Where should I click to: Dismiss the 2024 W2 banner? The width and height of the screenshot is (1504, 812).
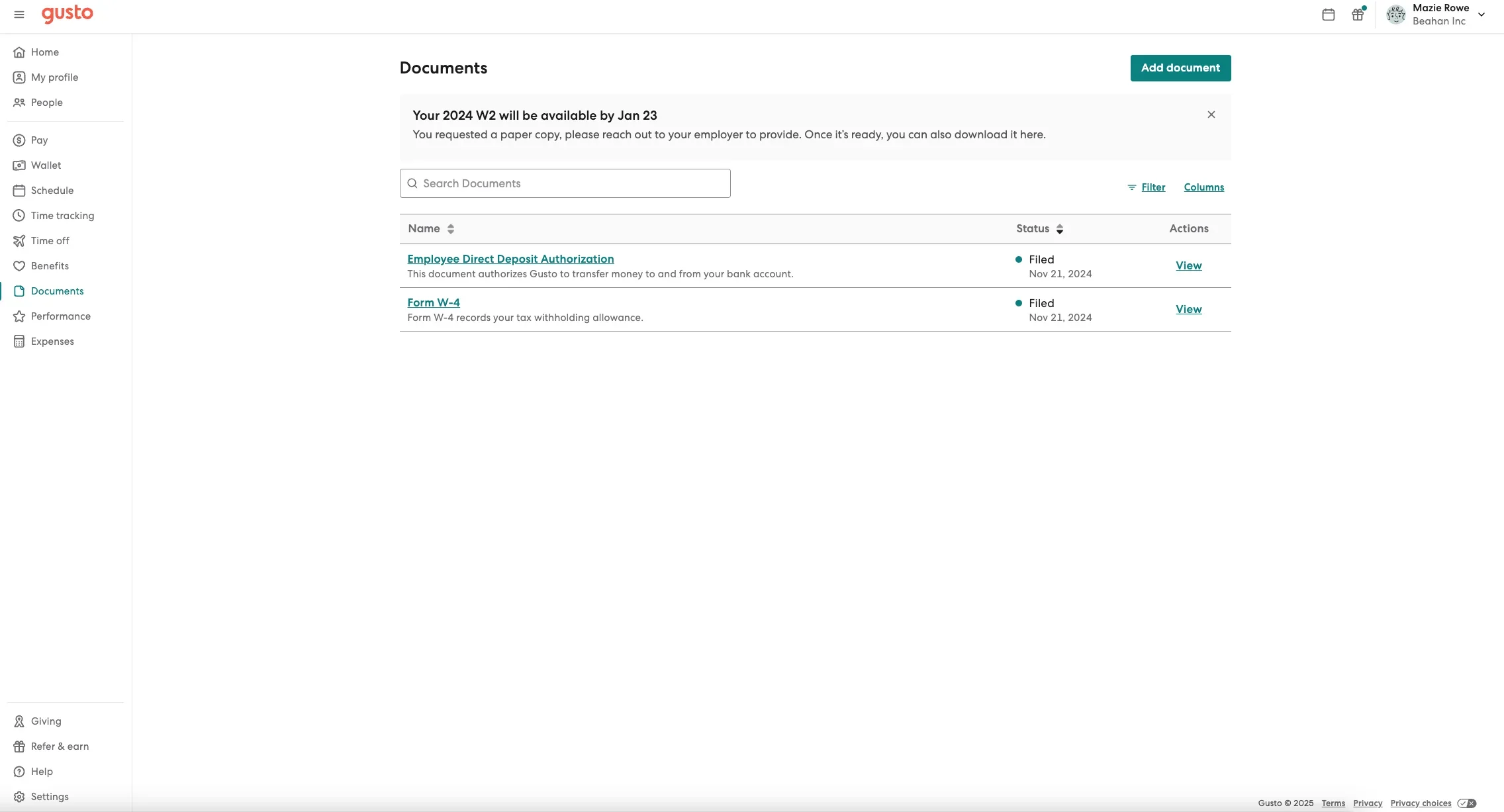[1211, 114]
